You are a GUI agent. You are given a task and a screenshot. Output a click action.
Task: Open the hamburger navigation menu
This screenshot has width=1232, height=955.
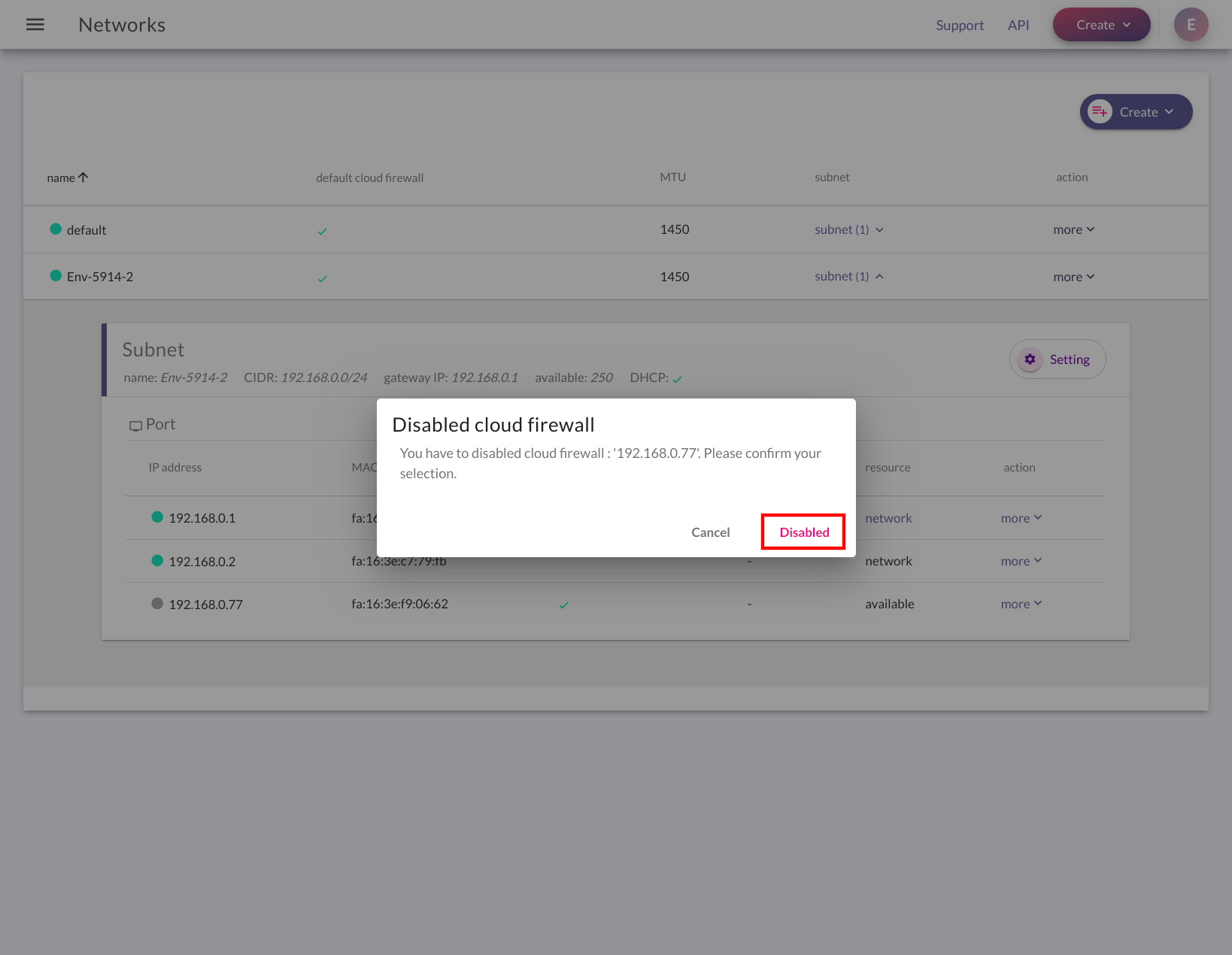35,25
